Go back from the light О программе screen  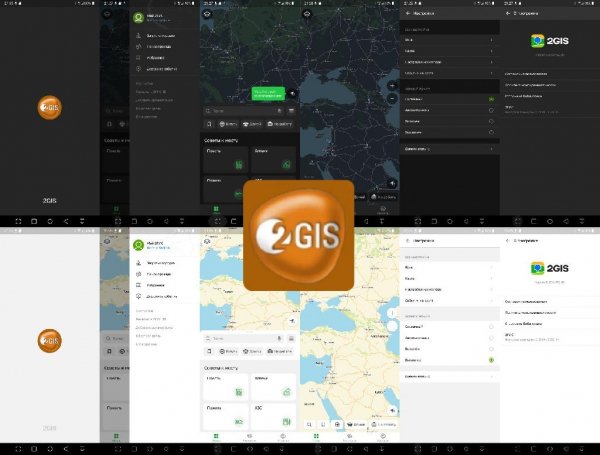(508, 241)
